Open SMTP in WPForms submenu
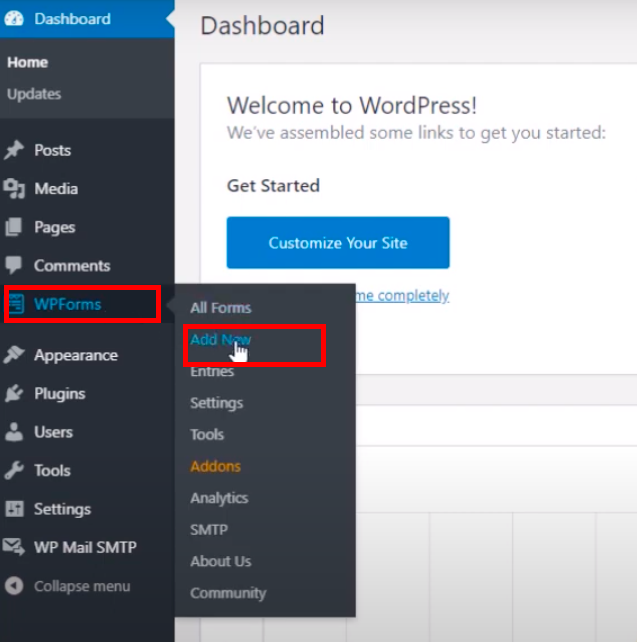637x642 pixels. tap(209, 530)
